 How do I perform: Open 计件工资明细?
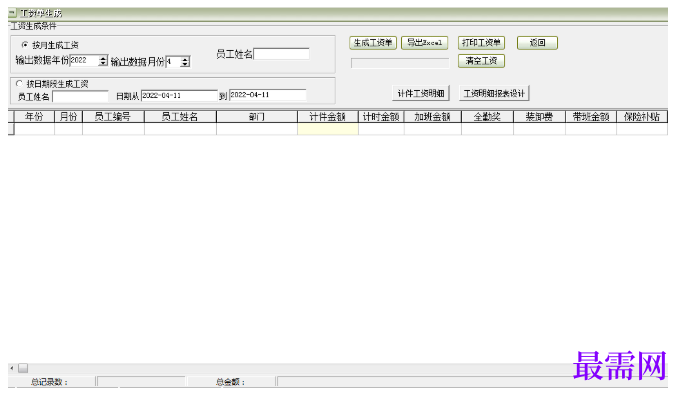[421, 93]
